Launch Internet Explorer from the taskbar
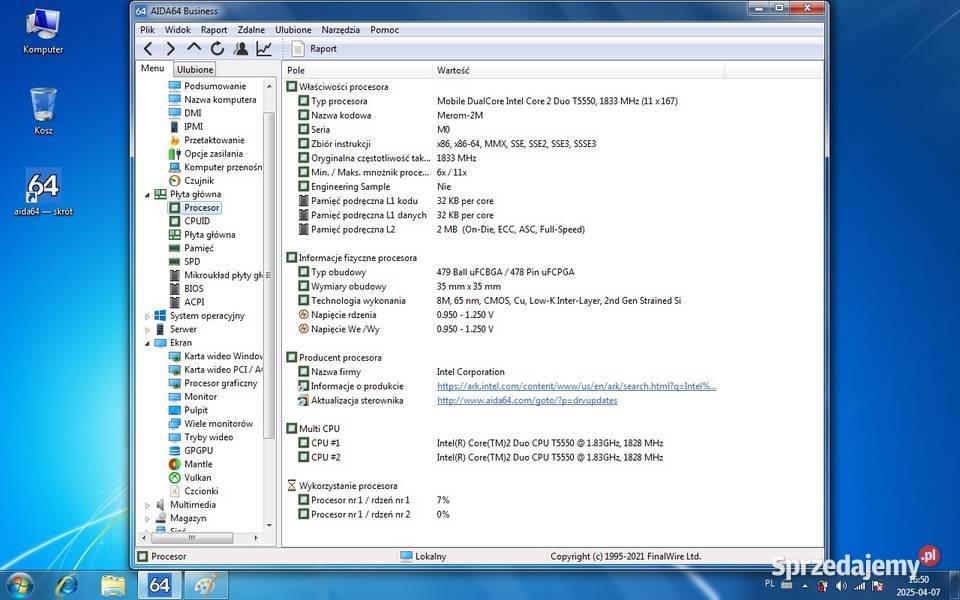 (x=67, y=584)
